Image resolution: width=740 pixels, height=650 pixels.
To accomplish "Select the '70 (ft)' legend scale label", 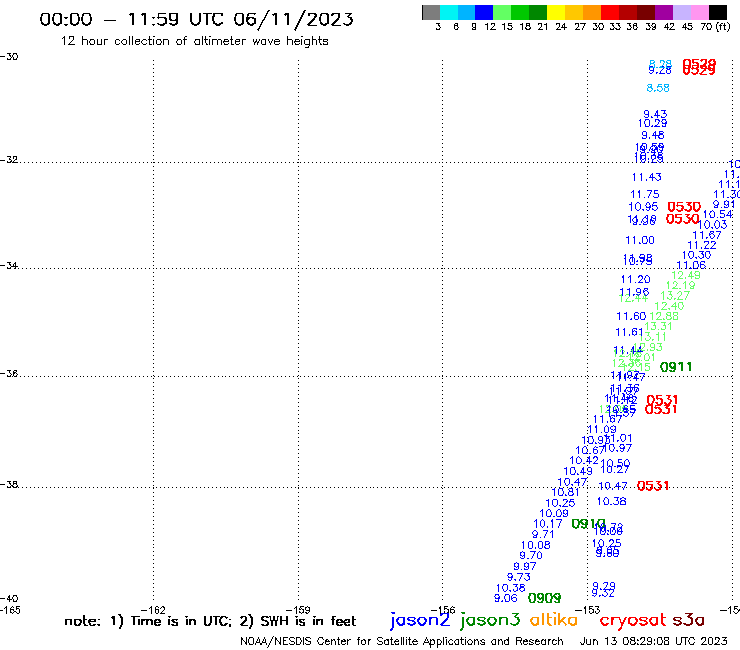I will (715, 27).
